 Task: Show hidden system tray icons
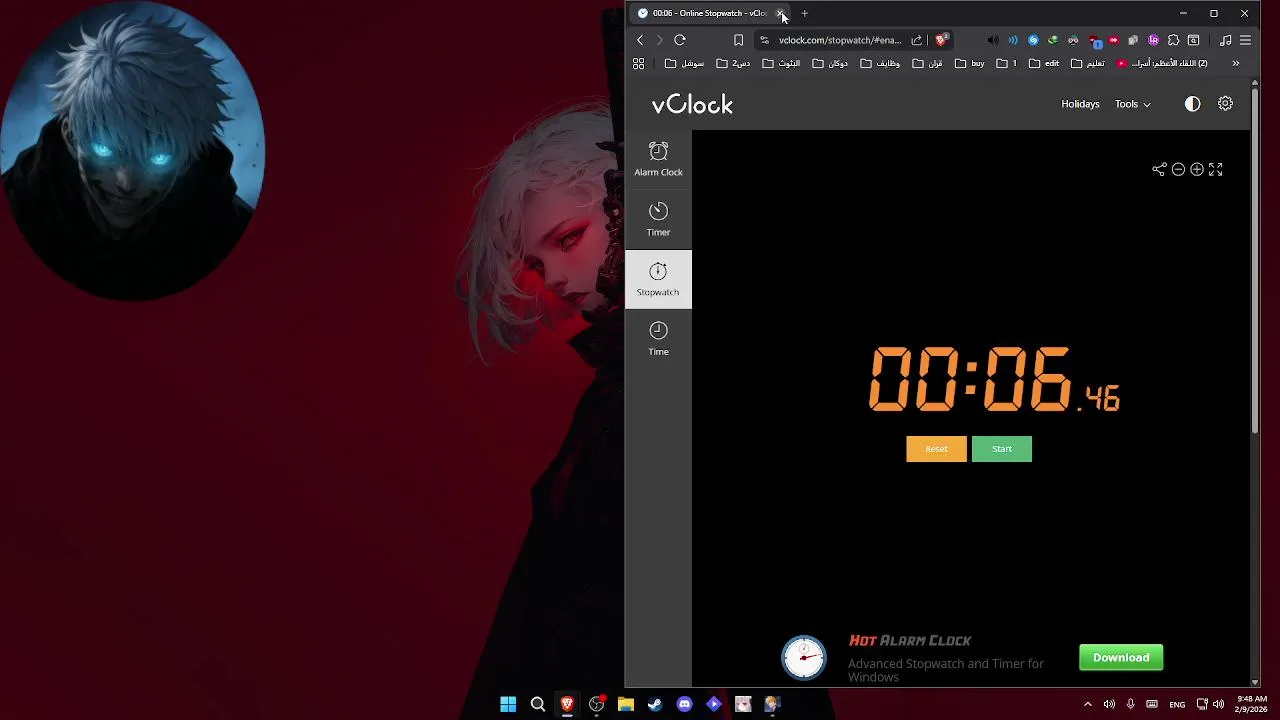point(1088,704)
